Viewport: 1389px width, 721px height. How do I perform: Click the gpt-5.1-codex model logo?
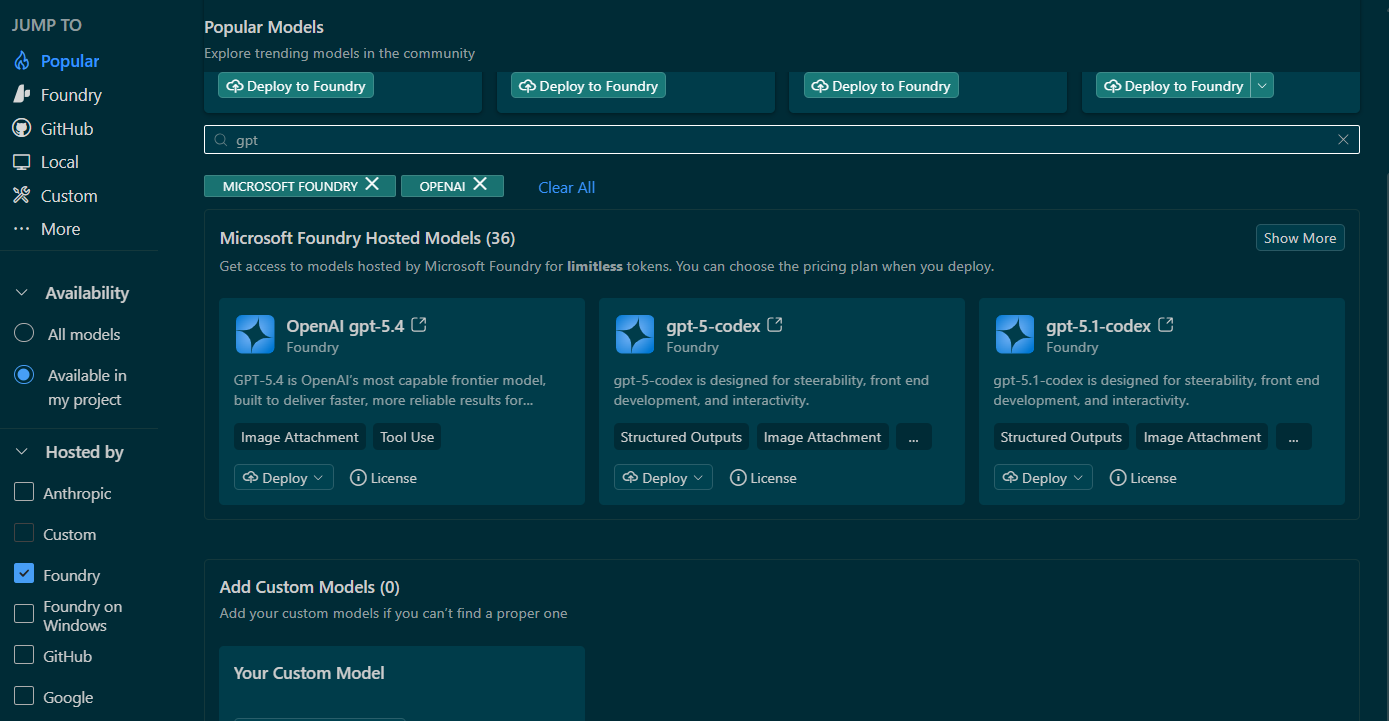coord(1015,334)
